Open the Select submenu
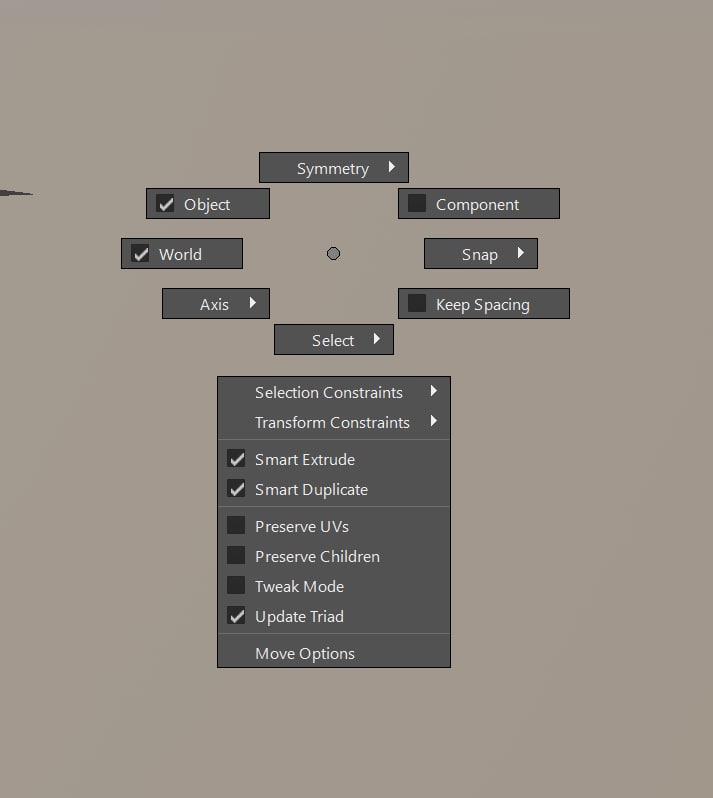Image resolution: width=713 pixels, height=798 pixels. click(333, 339)
